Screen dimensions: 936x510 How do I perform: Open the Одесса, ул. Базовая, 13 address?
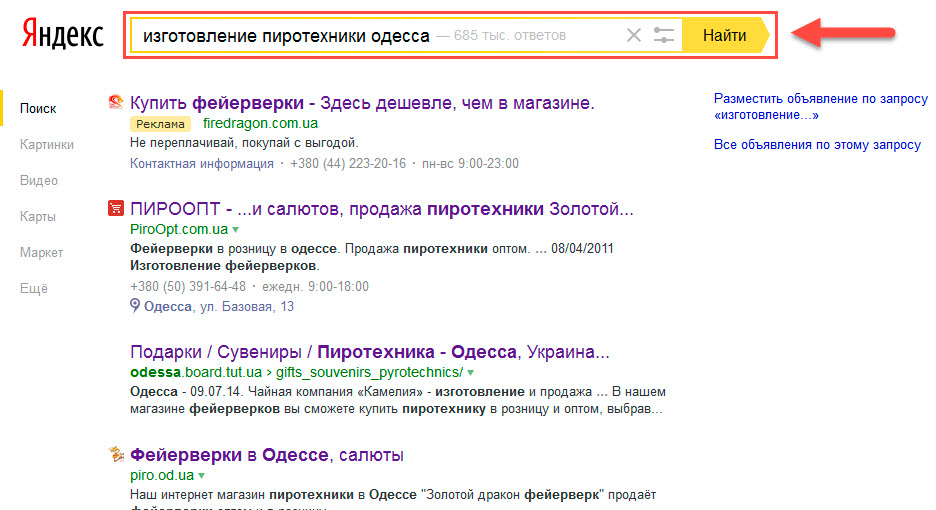point(219,306)
